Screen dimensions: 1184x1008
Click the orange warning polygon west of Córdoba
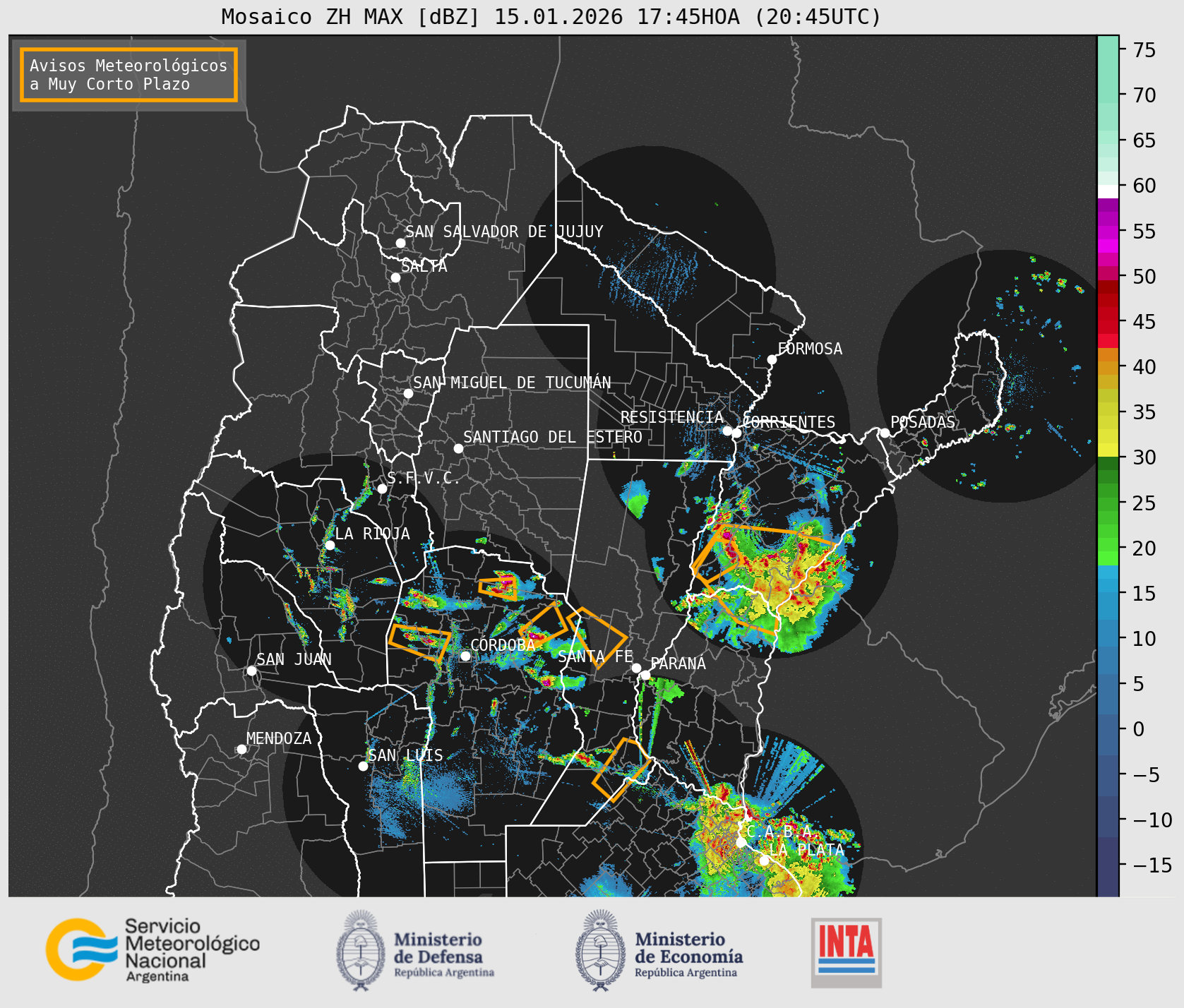coord(419,642)
